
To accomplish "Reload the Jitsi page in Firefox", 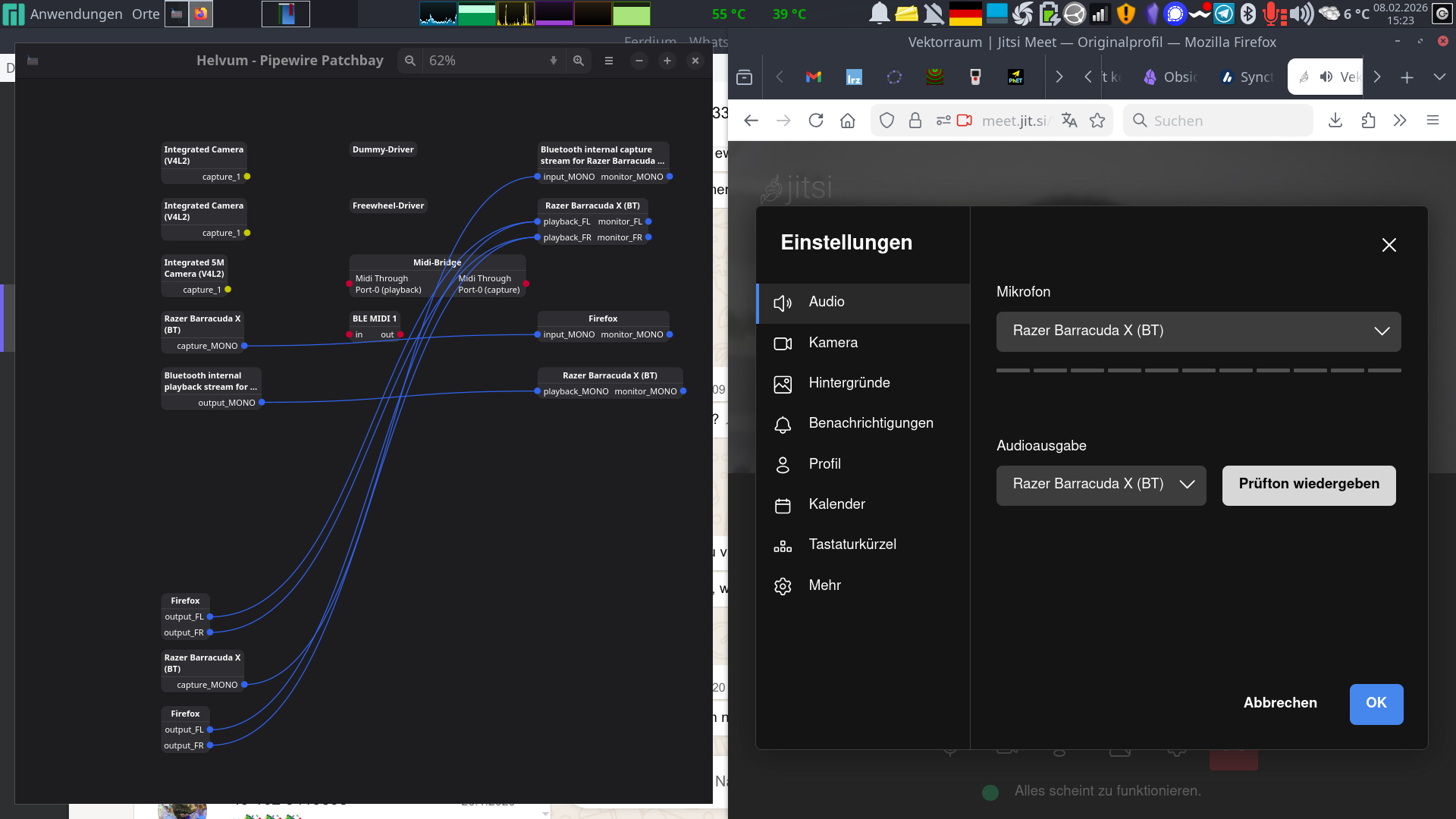I will pyautogui.click(x=816, y=121).
